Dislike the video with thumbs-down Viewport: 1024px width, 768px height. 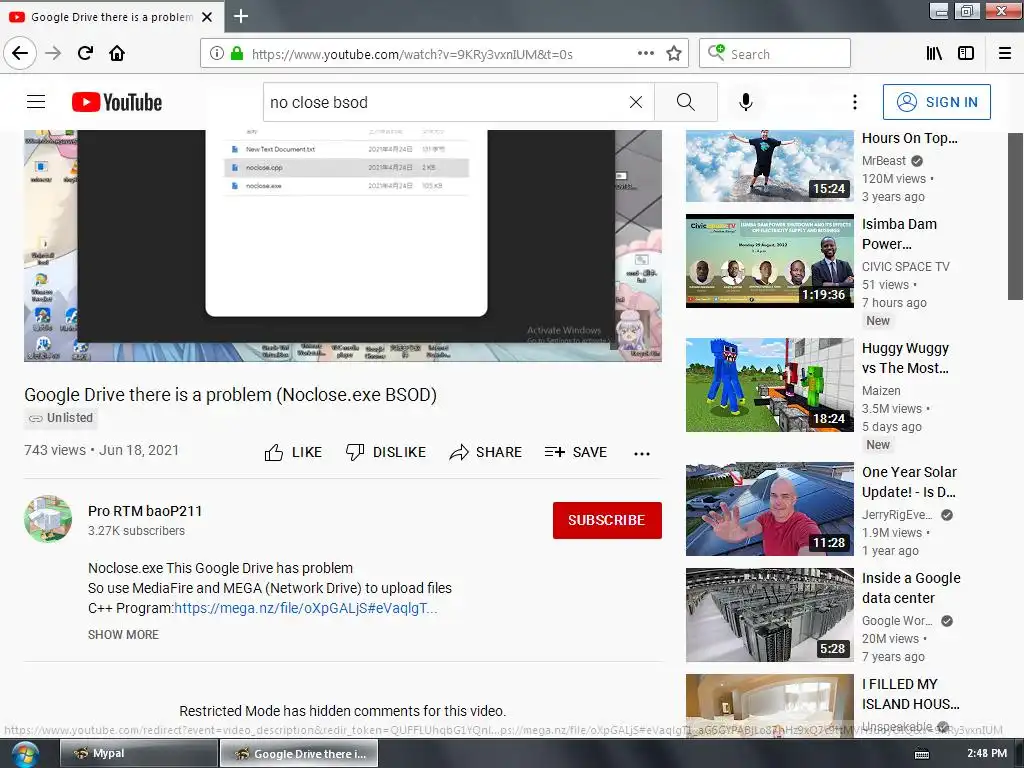coord(385,452)
